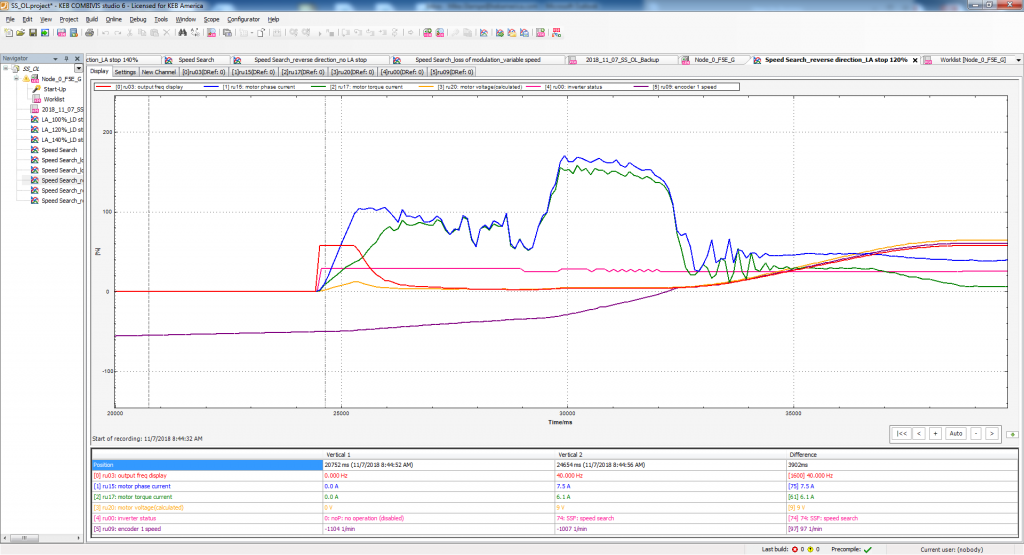Click the Auto scale button
The width and height of the screenshot is (1024, 555).
(955, 434)
